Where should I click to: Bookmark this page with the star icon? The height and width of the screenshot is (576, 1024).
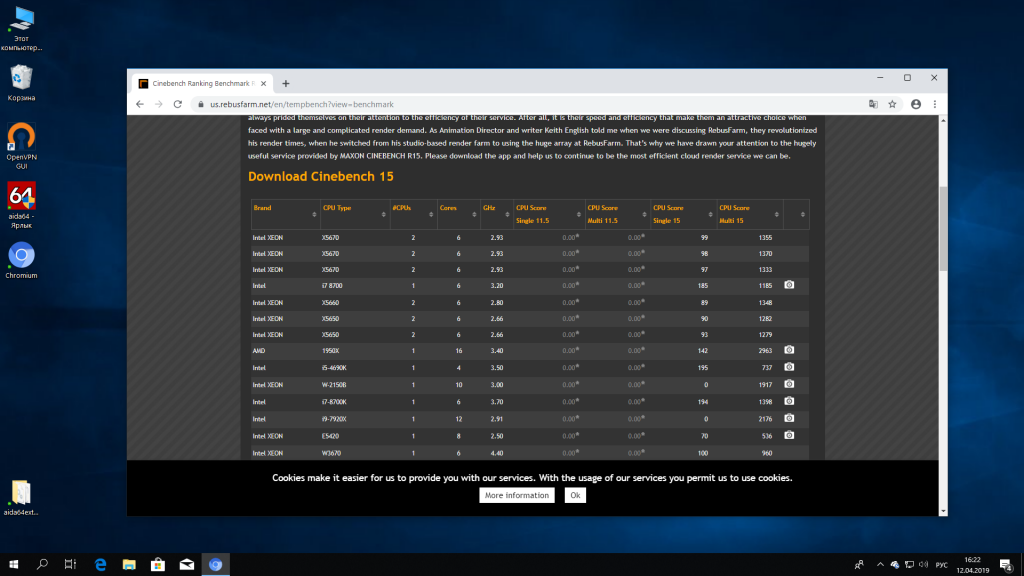[x=894, y=104]
